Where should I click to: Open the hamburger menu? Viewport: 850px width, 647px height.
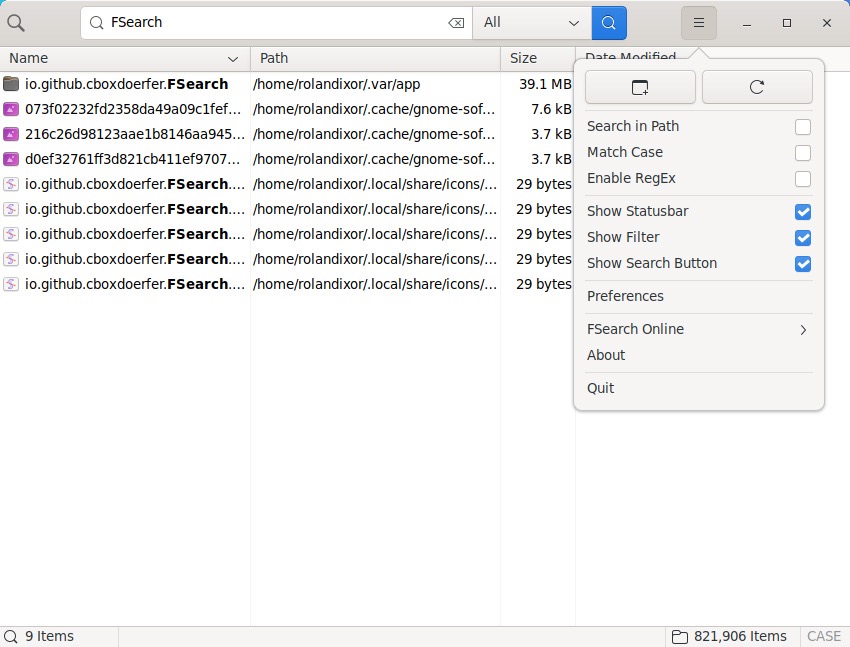click(698, 22)
